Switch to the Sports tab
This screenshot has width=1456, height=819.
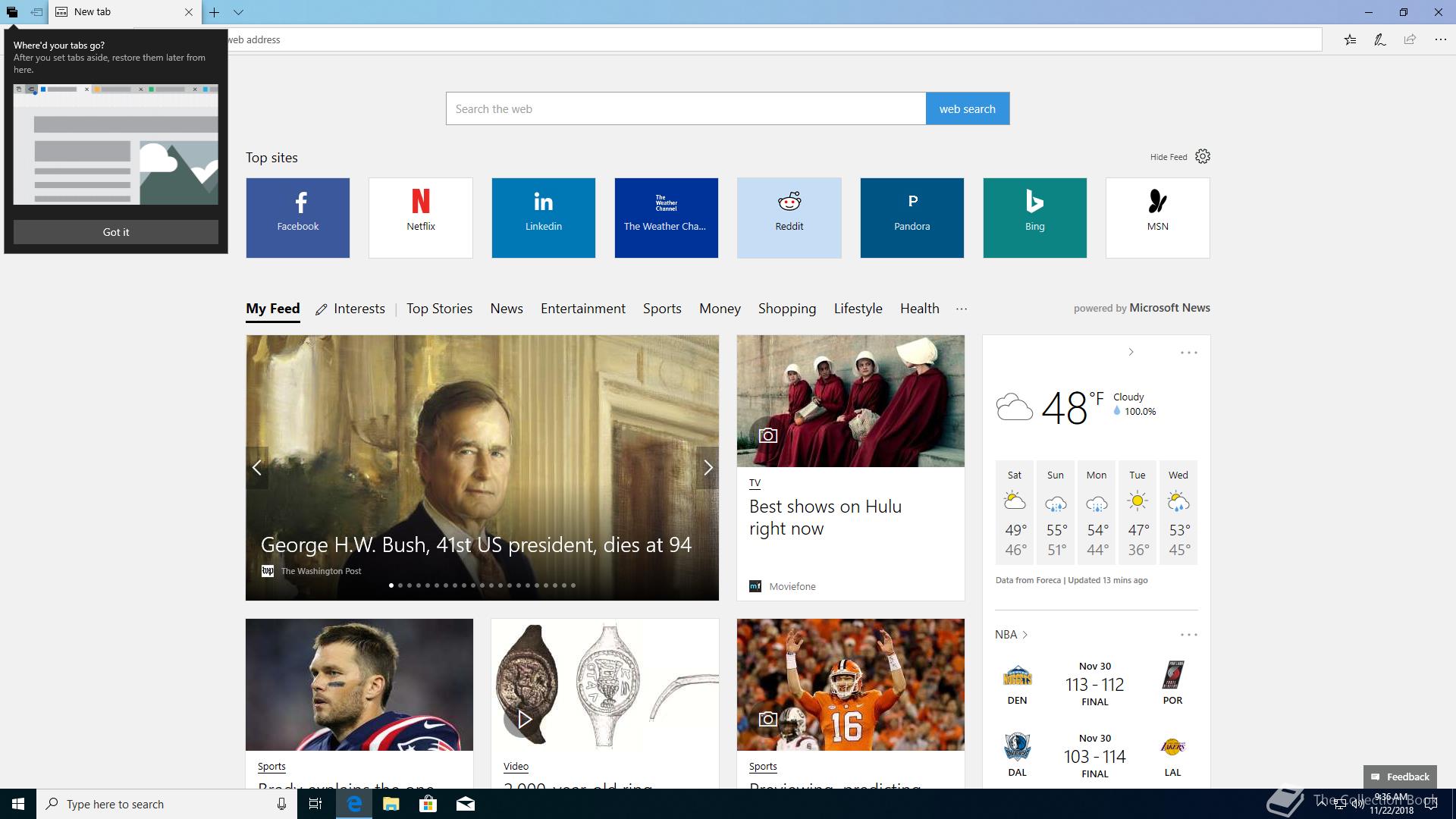662,309
